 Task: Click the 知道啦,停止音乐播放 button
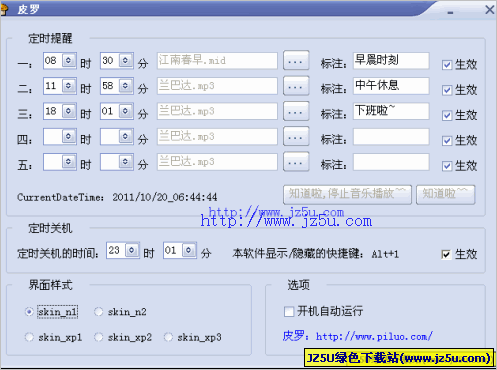click(347, 194)
